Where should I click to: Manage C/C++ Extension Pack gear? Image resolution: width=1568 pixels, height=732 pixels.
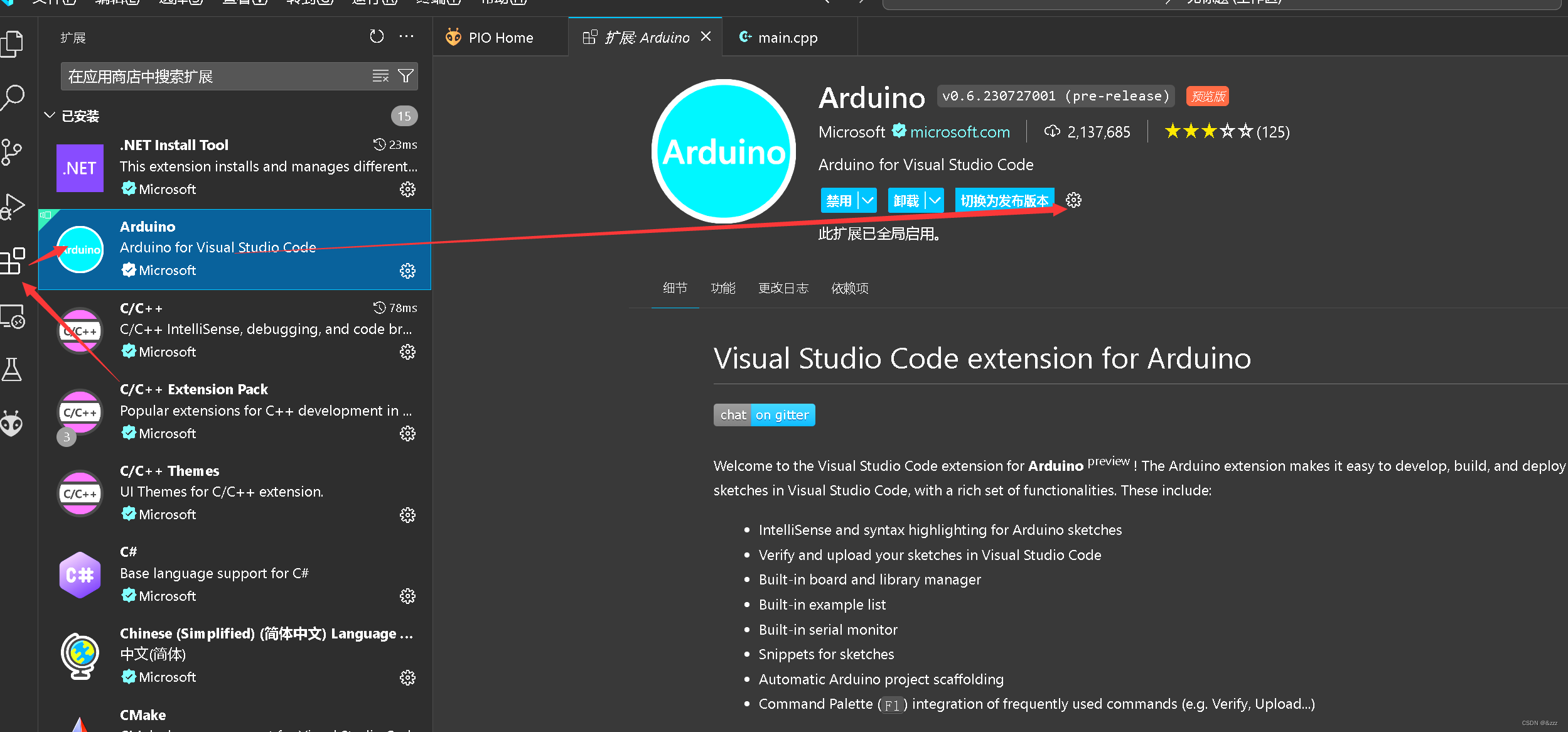point(407,433)
